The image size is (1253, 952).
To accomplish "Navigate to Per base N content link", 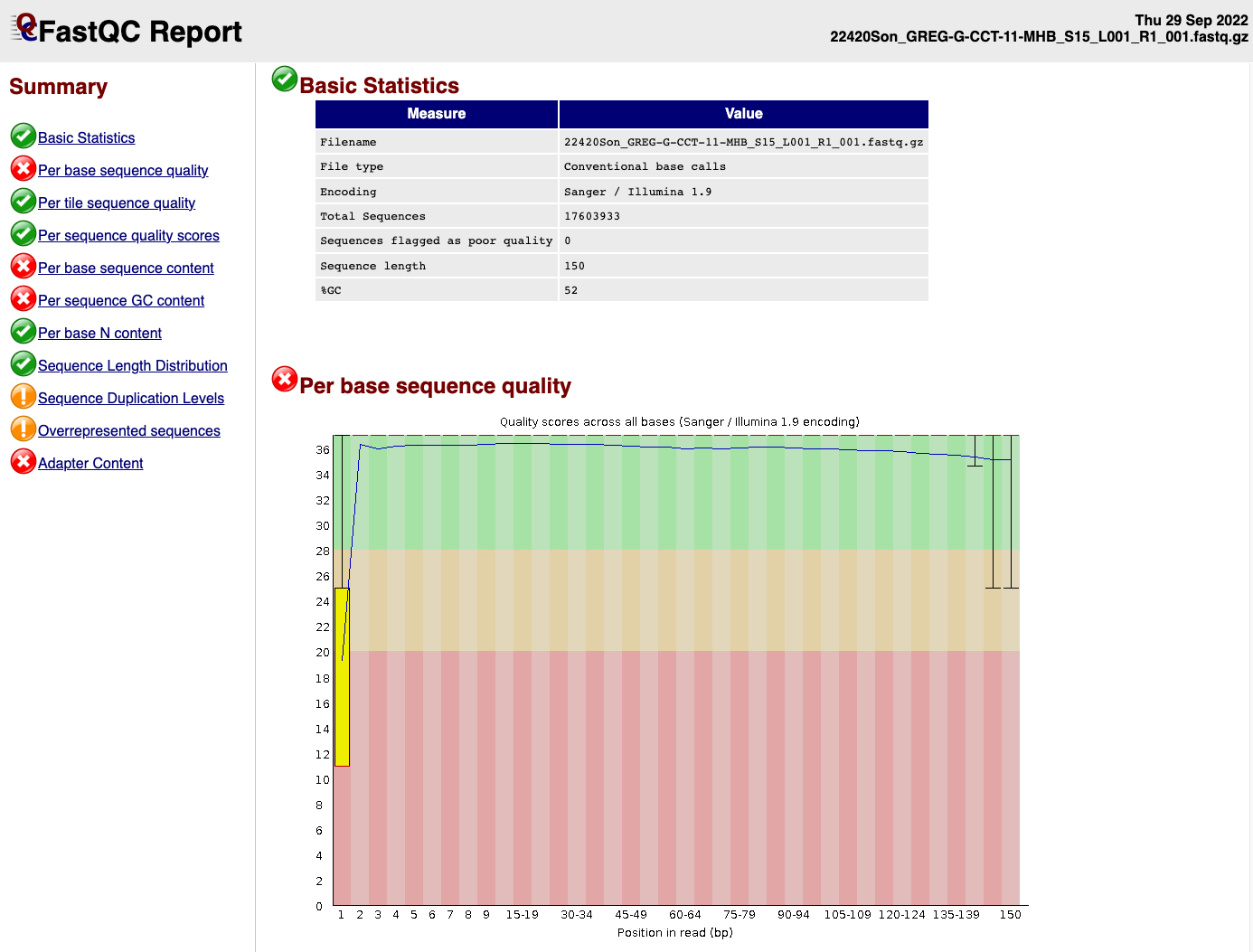I will [99, 334].
